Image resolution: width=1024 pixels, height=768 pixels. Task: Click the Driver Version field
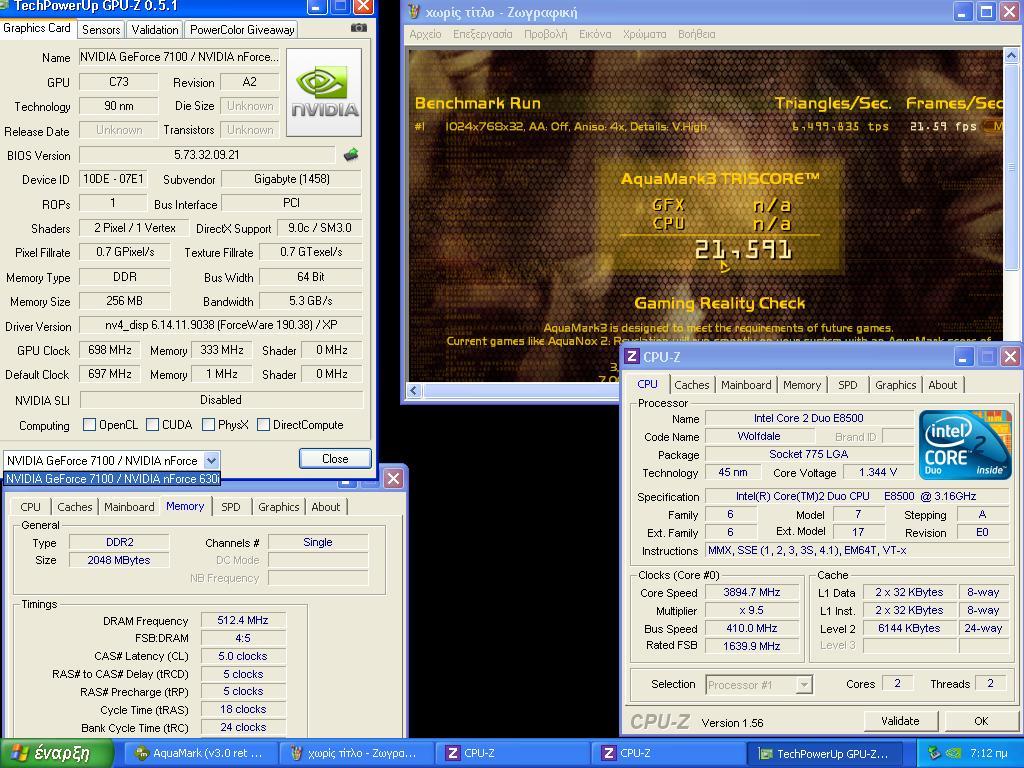[x=221, y=325]
